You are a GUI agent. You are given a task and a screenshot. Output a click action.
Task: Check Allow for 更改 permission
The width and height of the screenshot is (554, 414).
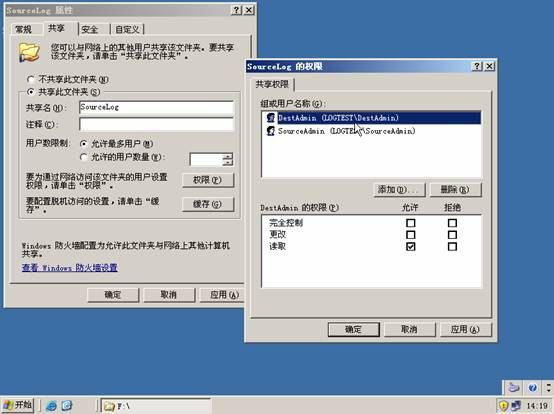pos(411,235)
